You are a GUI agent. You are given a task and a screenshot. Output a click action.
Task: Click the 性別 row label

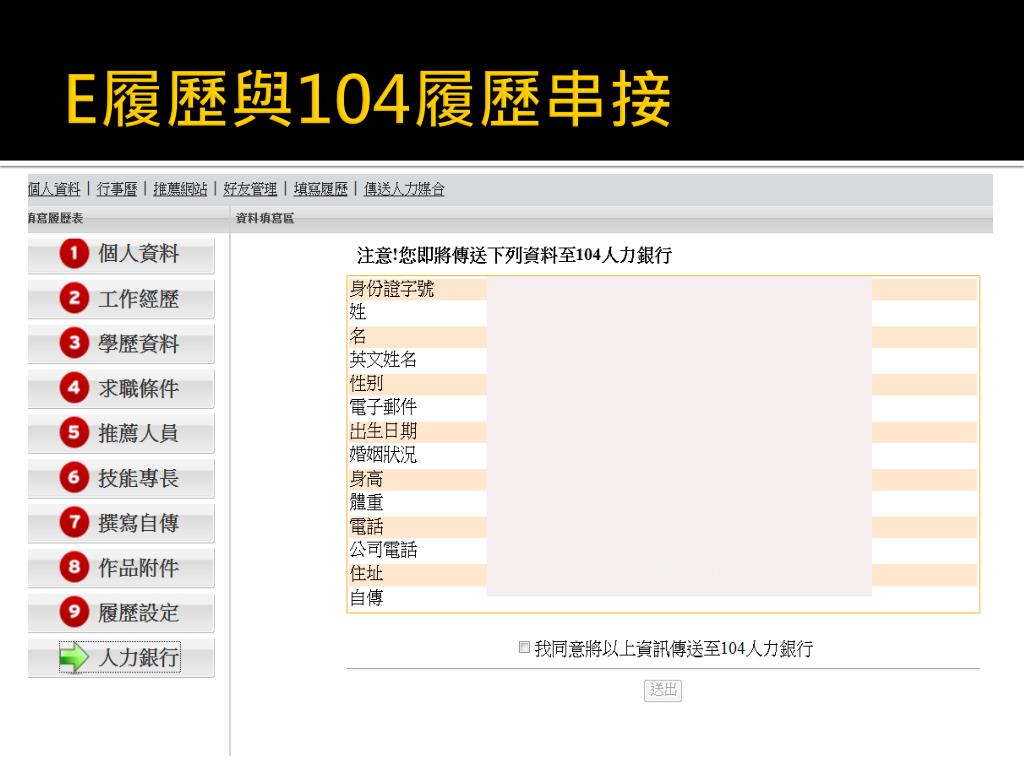coord(366,383)
